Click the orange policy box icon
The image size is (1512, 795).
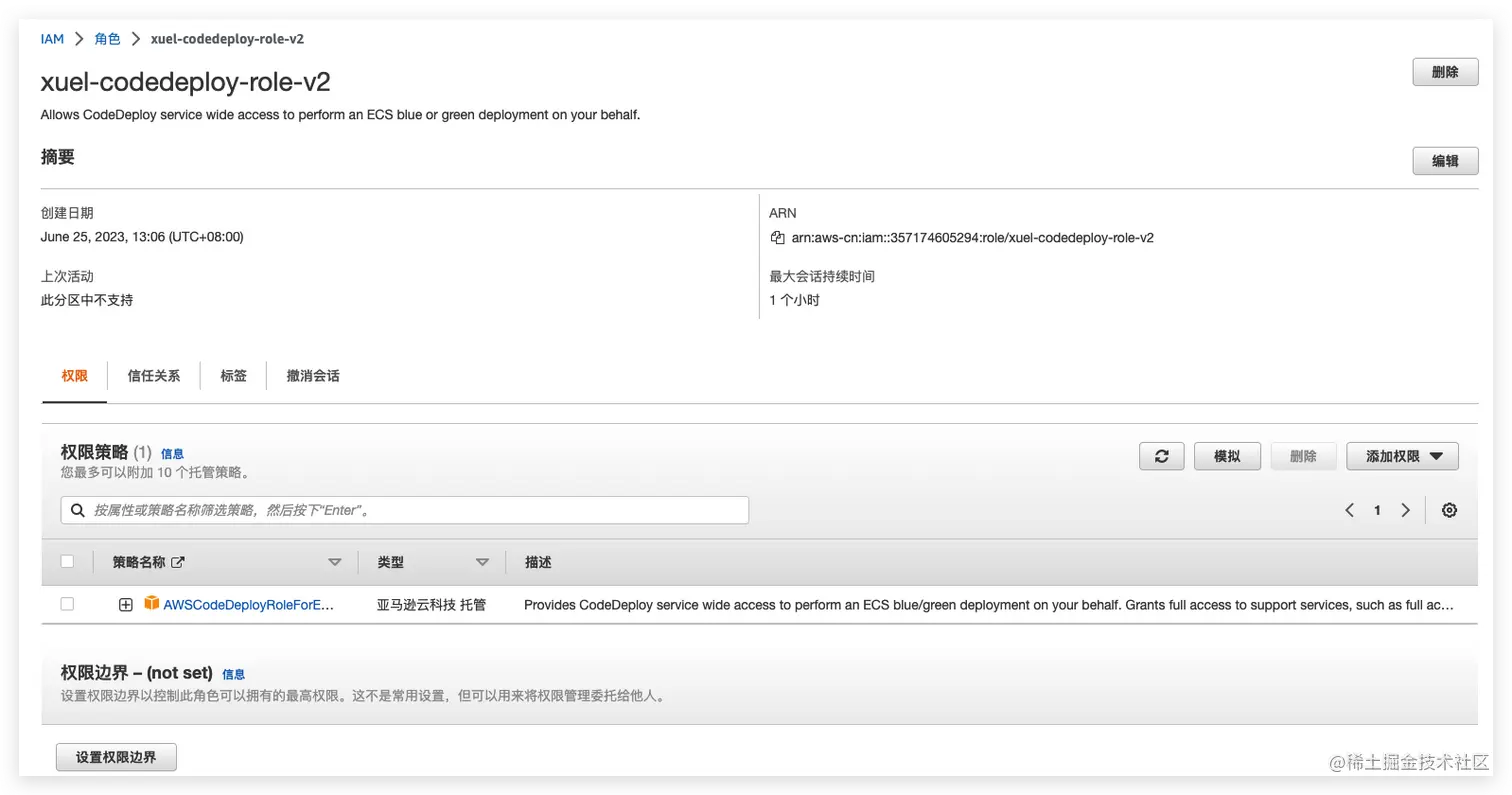pyautogui.click(x=152, y=604)
